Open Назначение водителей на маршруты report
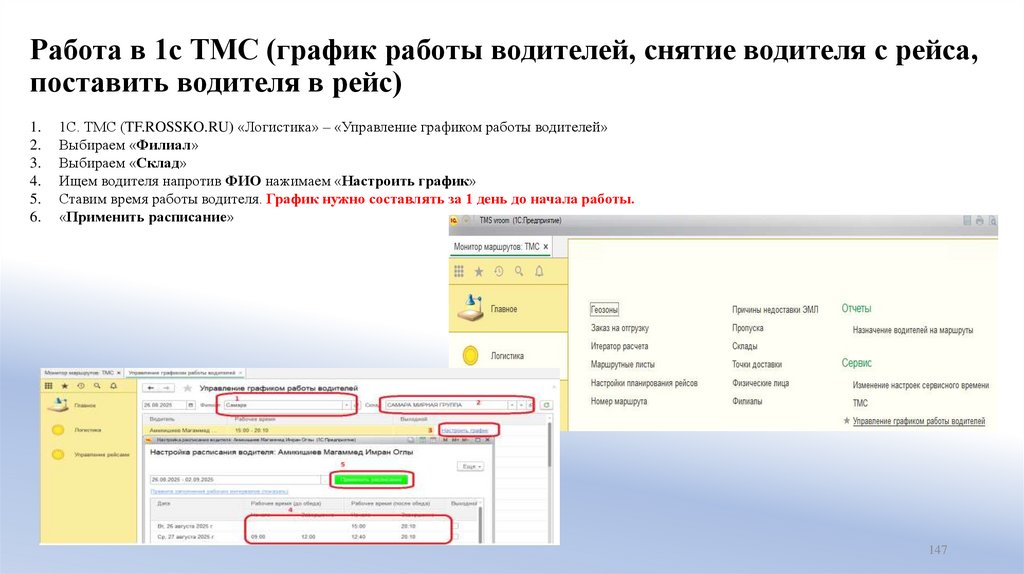 (x=912, y=330)
